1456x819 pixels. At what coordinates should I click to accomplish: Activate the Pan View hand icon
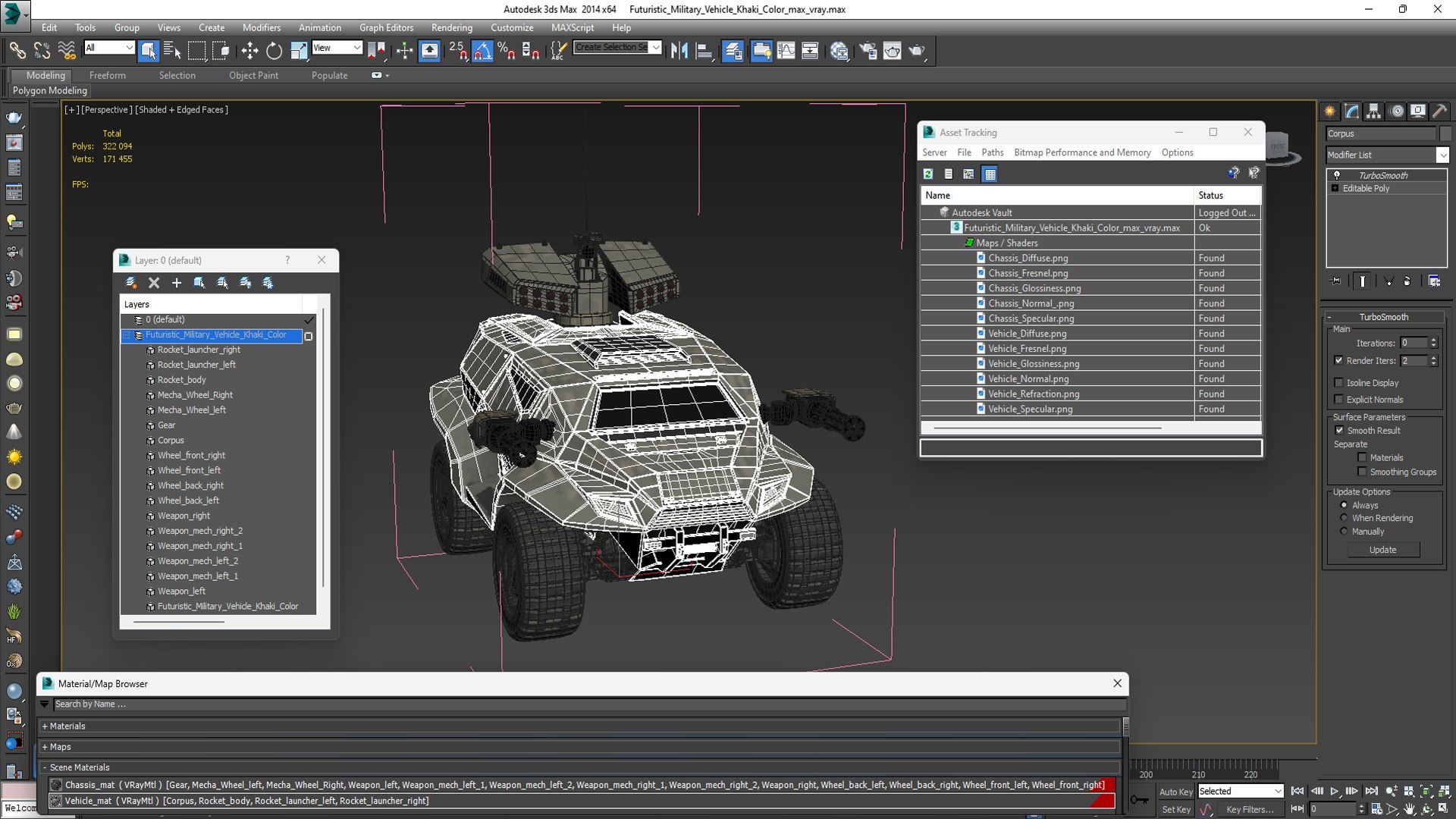coord(1409,809)
